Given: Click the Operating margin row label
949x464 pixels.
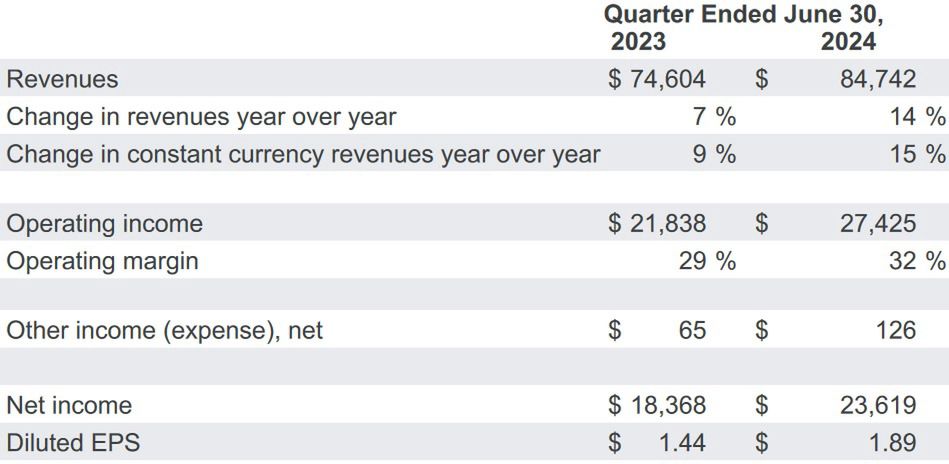Looking at the screenshot, I should pyautogui.click(x=102, y=261).
